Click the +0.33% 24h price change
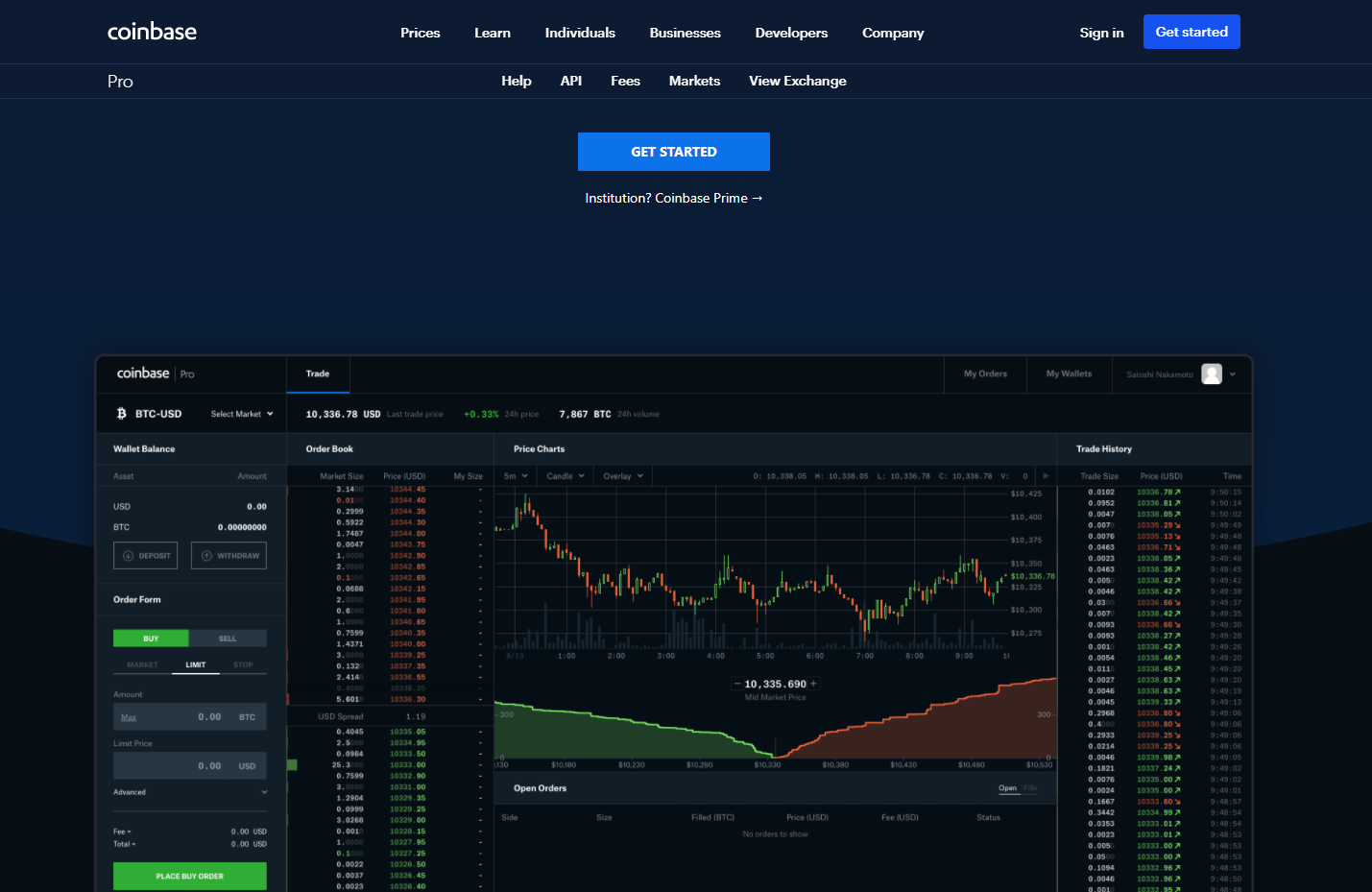Viewport: 1372px width, 892px height. pyautogui.click(x=481, y=415)
